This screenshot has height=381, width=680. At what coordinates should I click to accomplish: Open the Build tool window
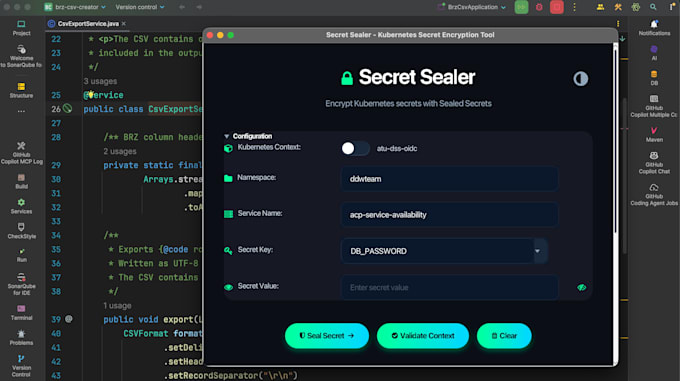pyautogui.click(x=21, y=181)
